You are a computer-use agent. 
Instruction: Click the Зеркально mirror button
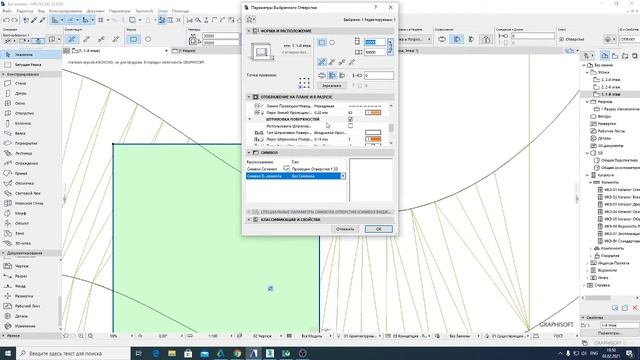tap(332, 86)
